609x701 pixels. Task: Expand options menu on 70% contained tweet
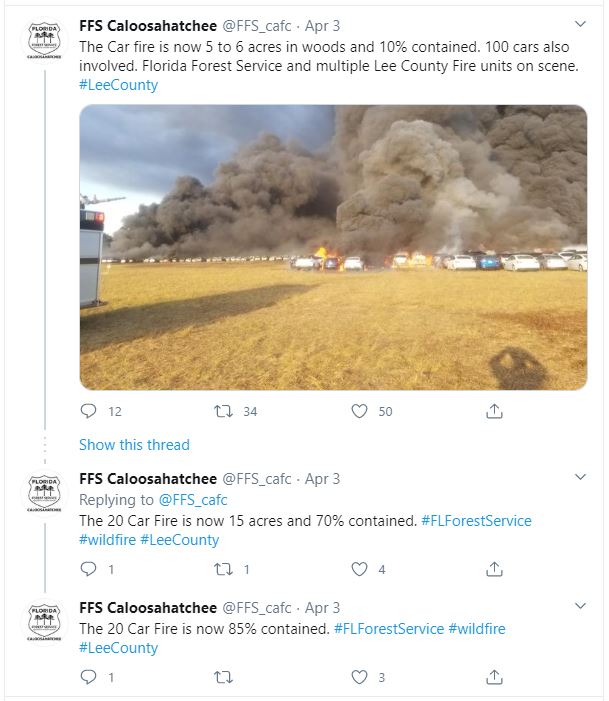(x=580, y=476)
